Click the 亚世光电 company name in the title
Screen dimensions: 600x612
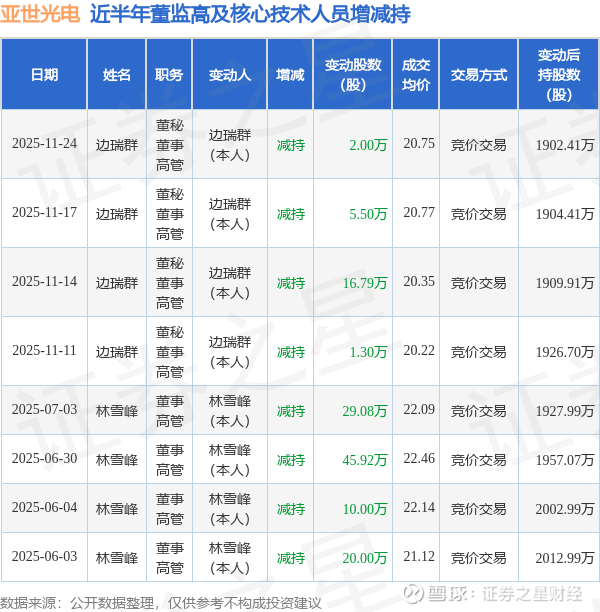[x=40, y=14]
